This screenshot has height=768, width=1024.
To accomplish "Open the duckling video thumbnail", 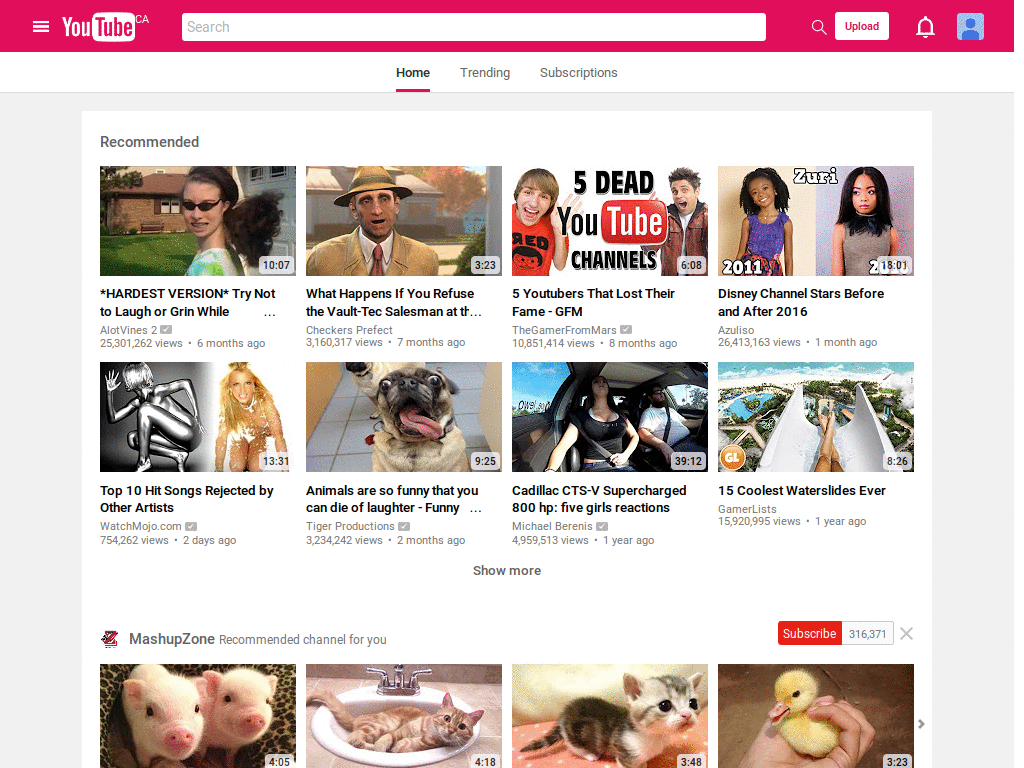I will click(x=816, y=716).
